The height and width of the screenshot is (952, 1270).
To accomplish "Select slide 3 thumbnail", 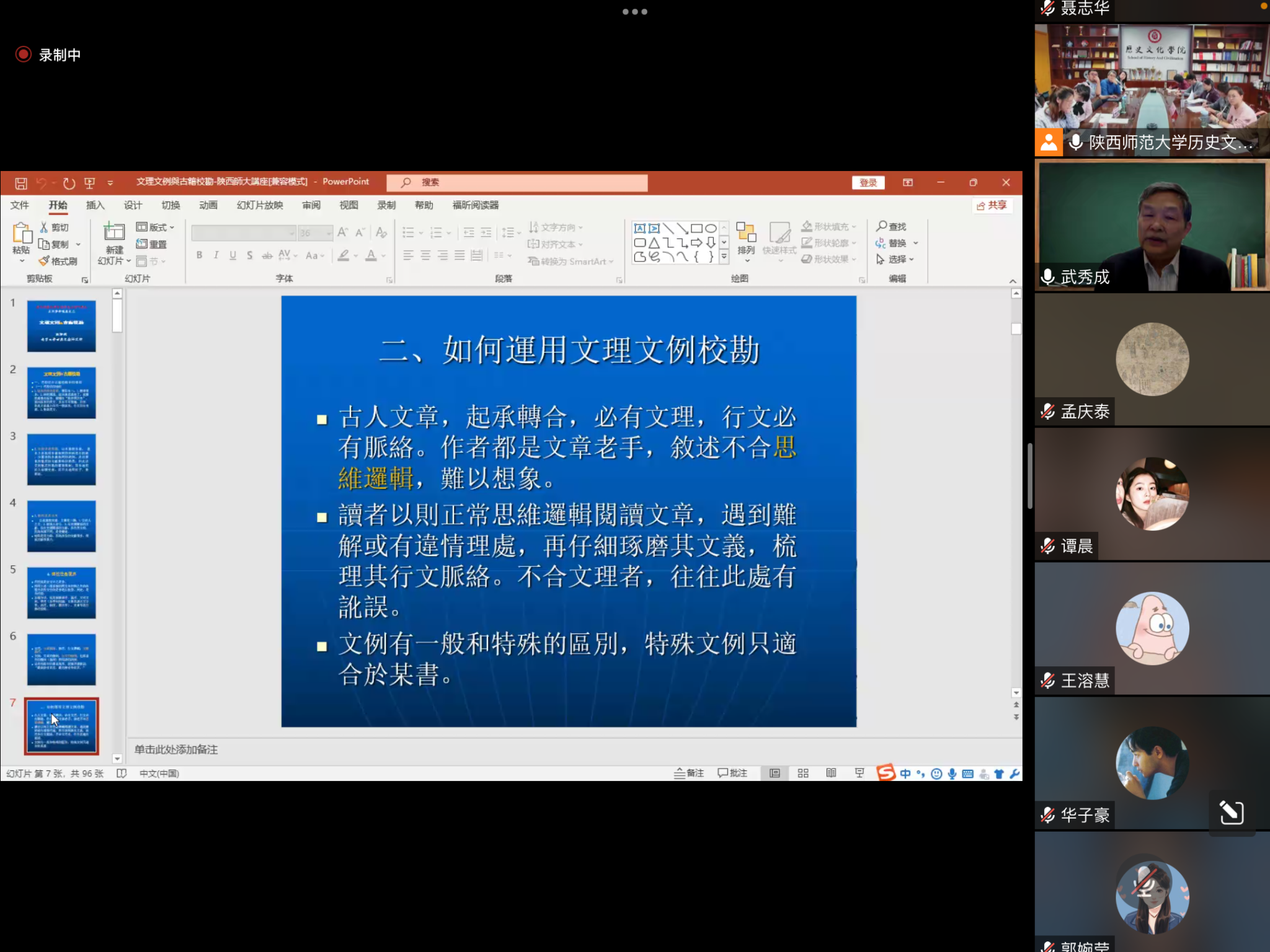I will [61, 459].
